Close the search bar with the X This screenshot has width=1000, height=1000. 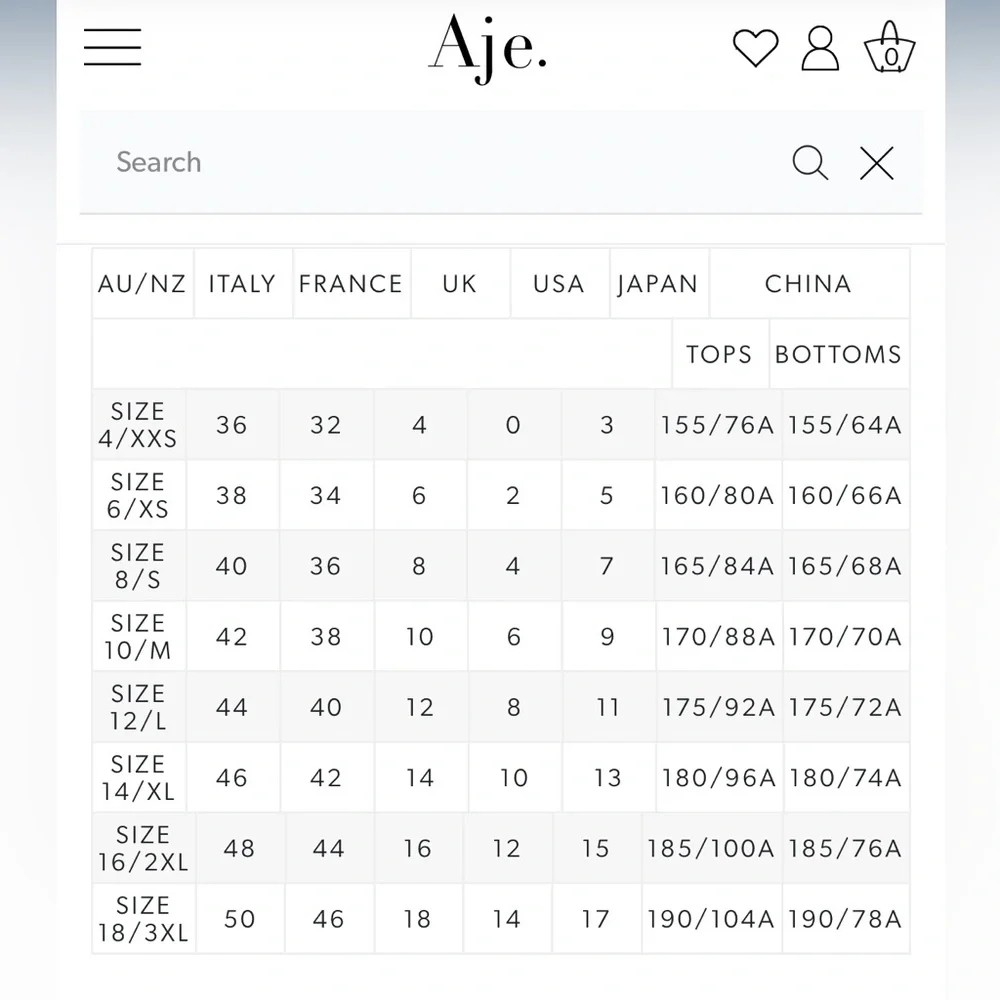click(x=877, y=163)
